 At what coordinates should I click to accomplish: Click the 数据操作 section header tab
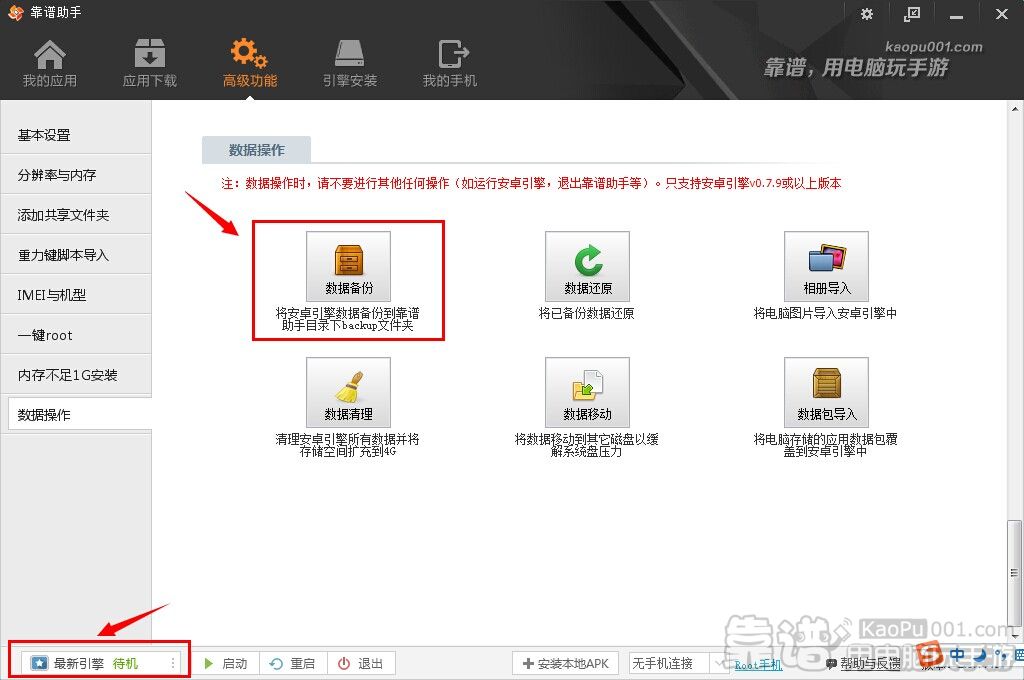(x=257, y=150)
